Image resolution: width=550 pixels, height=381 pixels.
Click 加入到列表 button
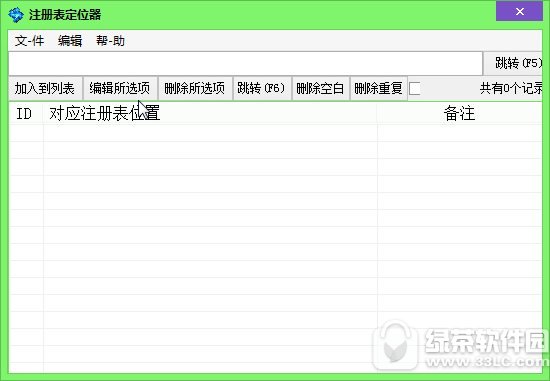45,88
